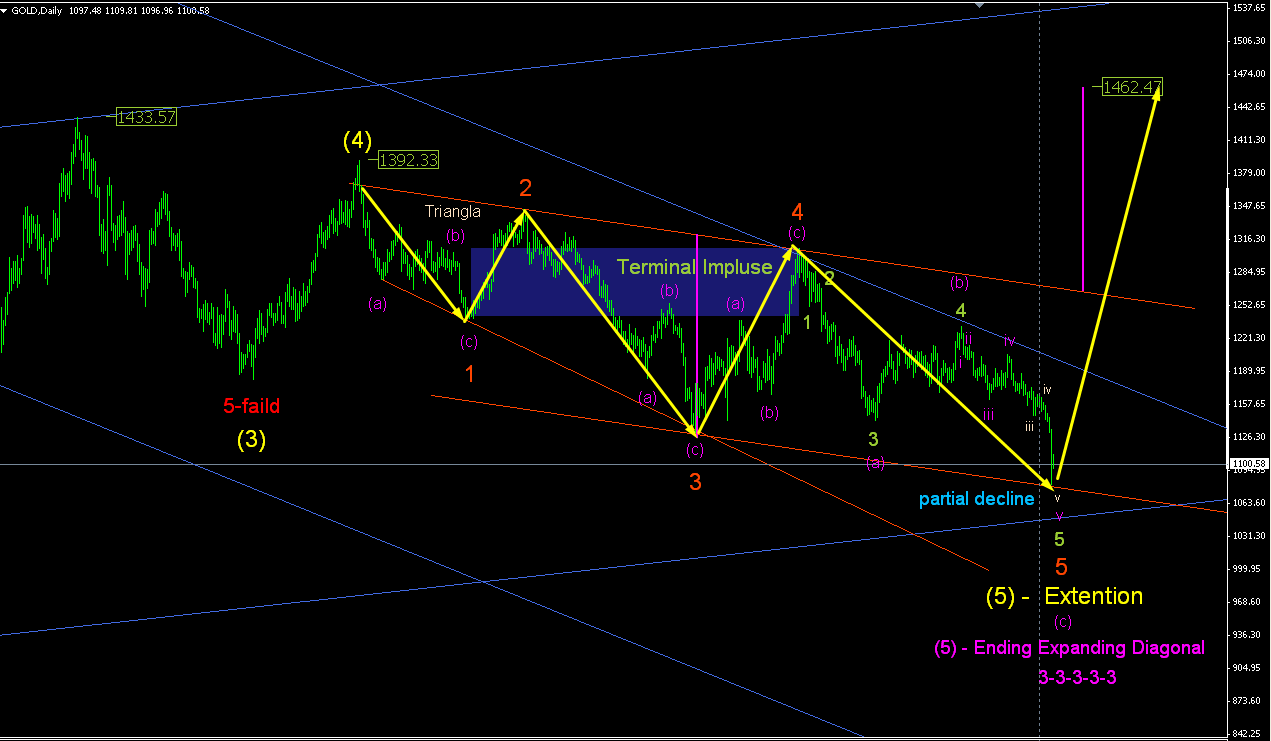1271x741 pixels.
Task: Select the 1392.33 price label
Action: [408, 160]
